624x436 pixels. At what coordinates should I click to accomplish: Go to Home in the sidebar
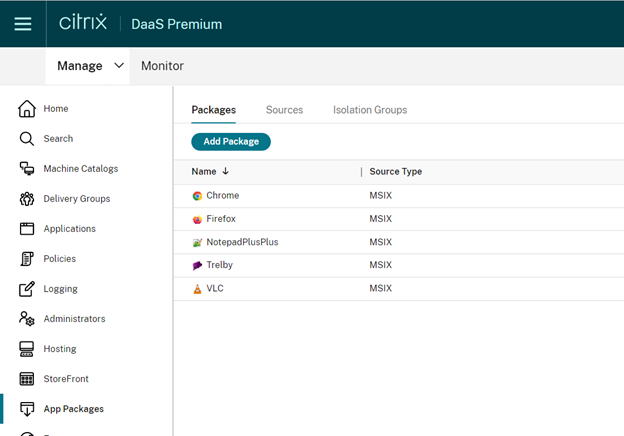pos(56,109)
